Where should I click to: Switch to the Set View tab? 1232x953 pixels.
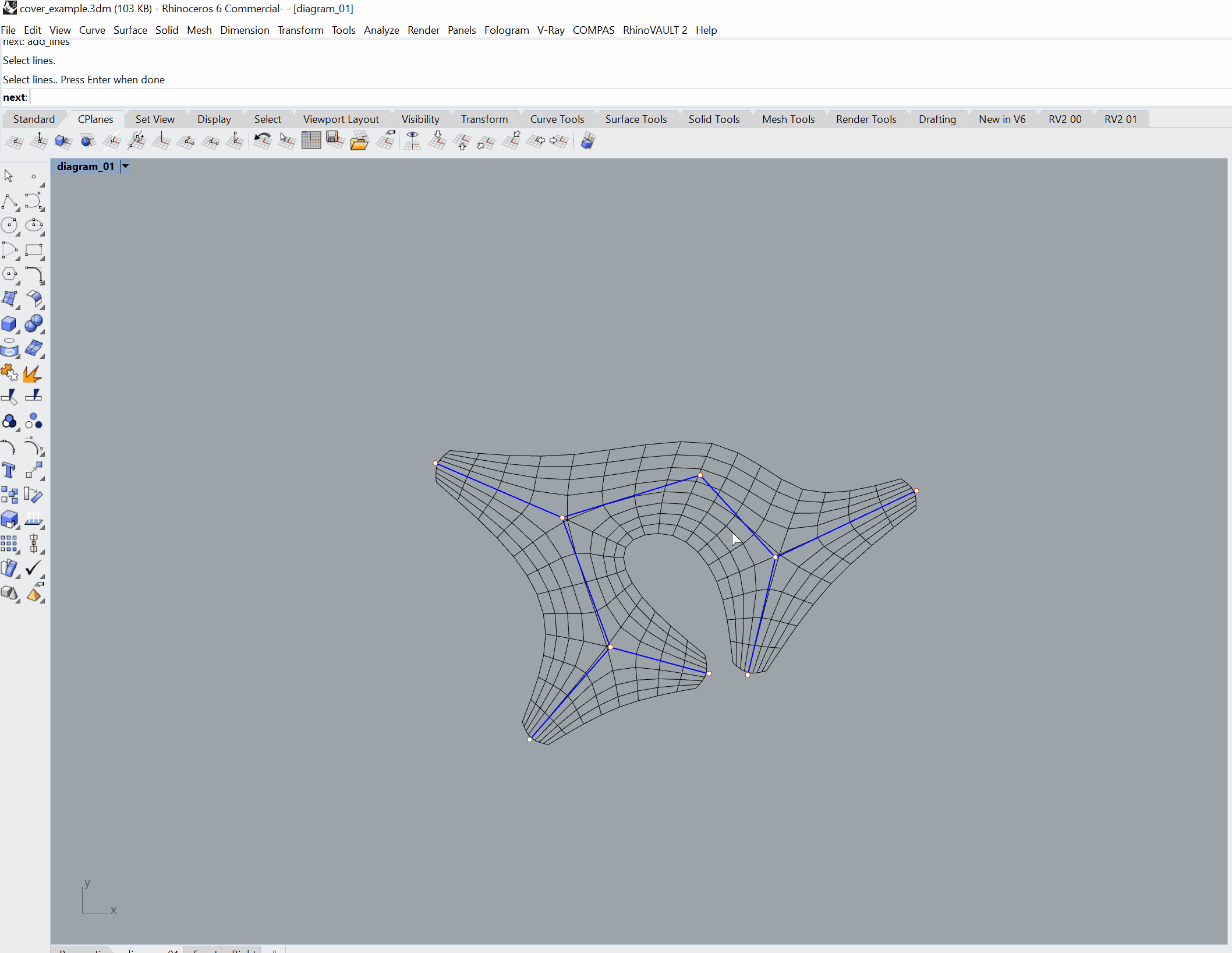tap(155, 119)
